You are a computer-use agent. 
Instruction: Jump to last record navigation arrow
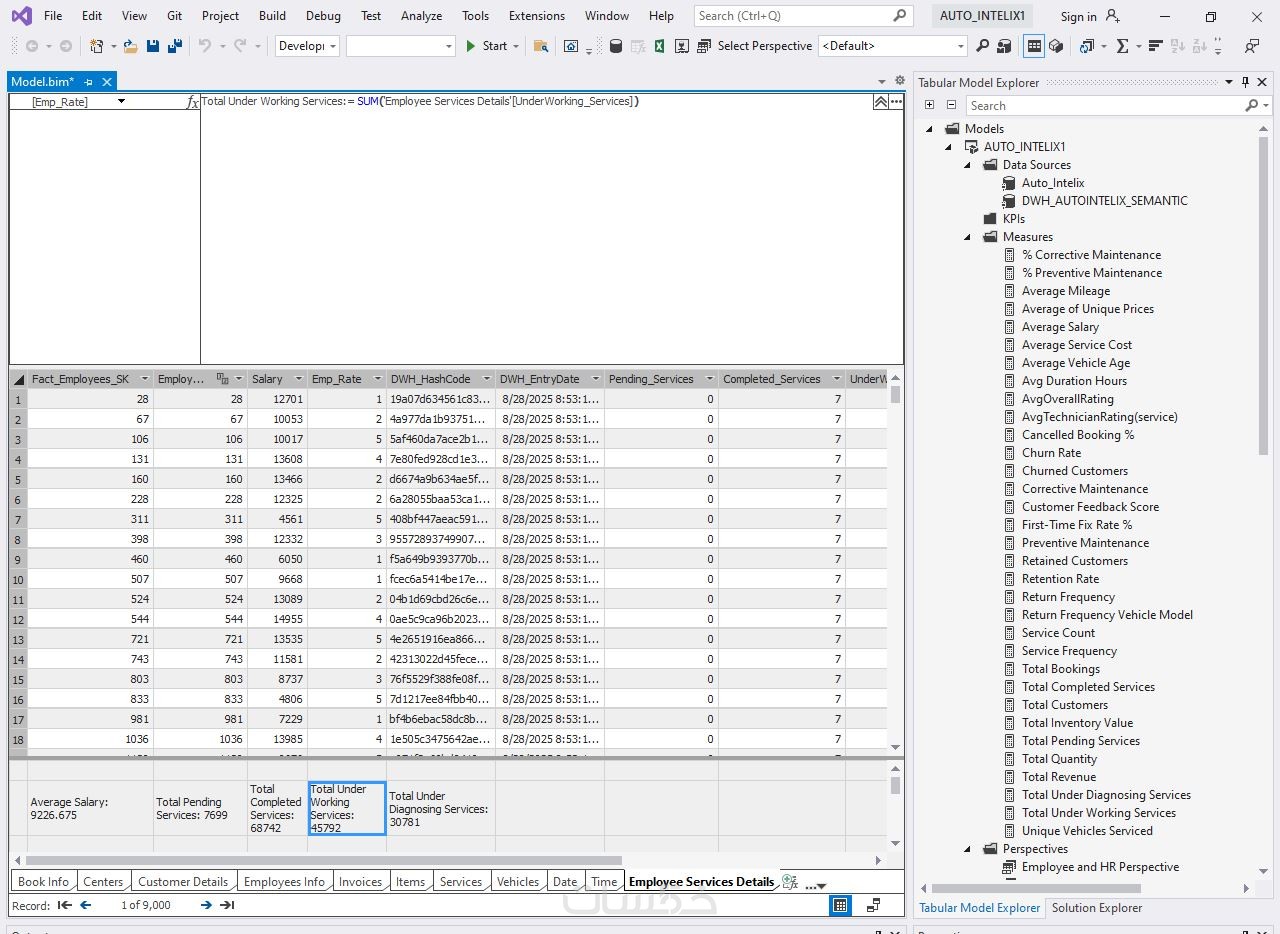[x=227, y=905]
